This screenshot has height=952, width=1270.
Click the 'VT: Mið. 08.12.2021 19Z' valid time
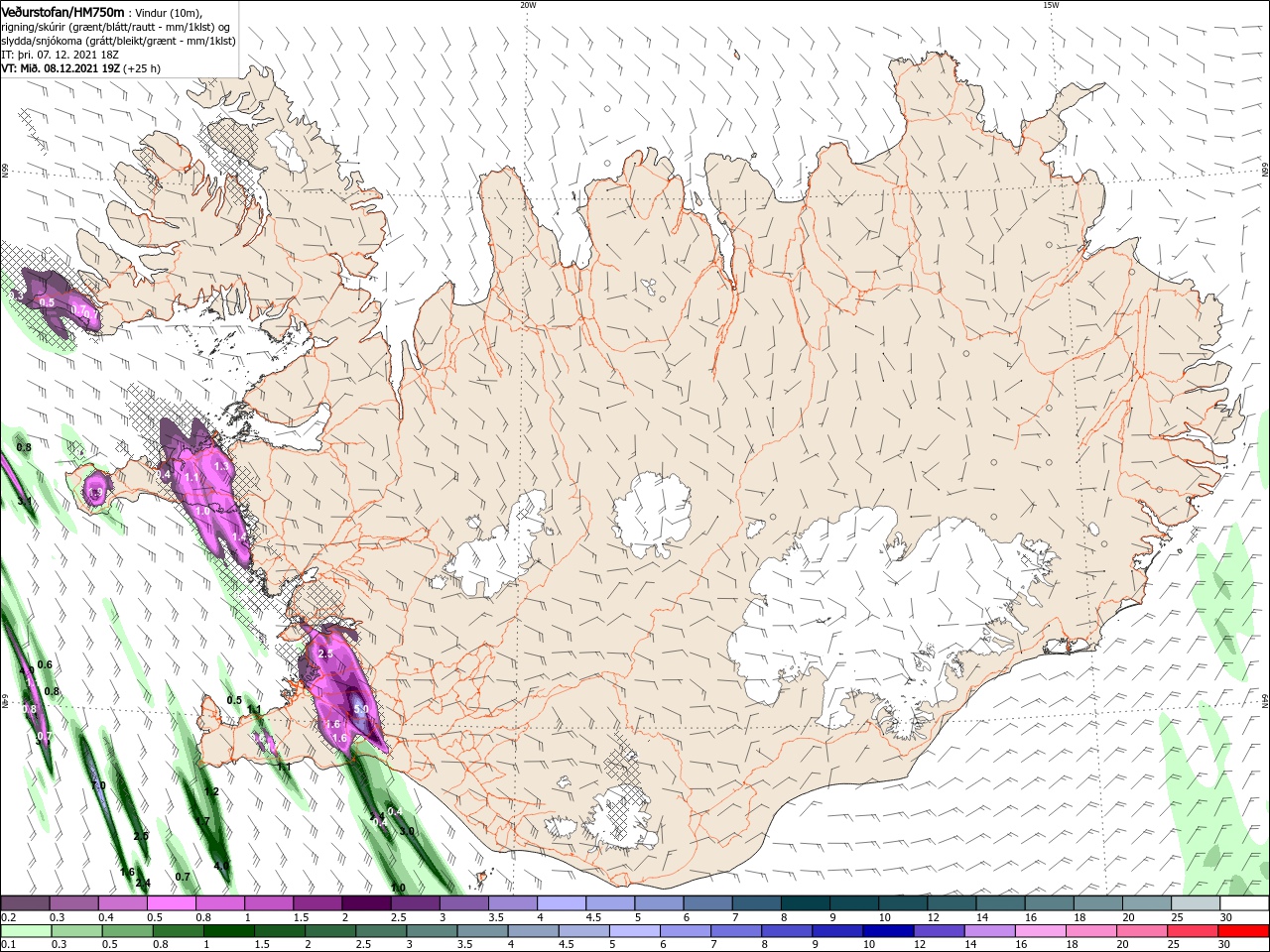[x=61, y=68]
